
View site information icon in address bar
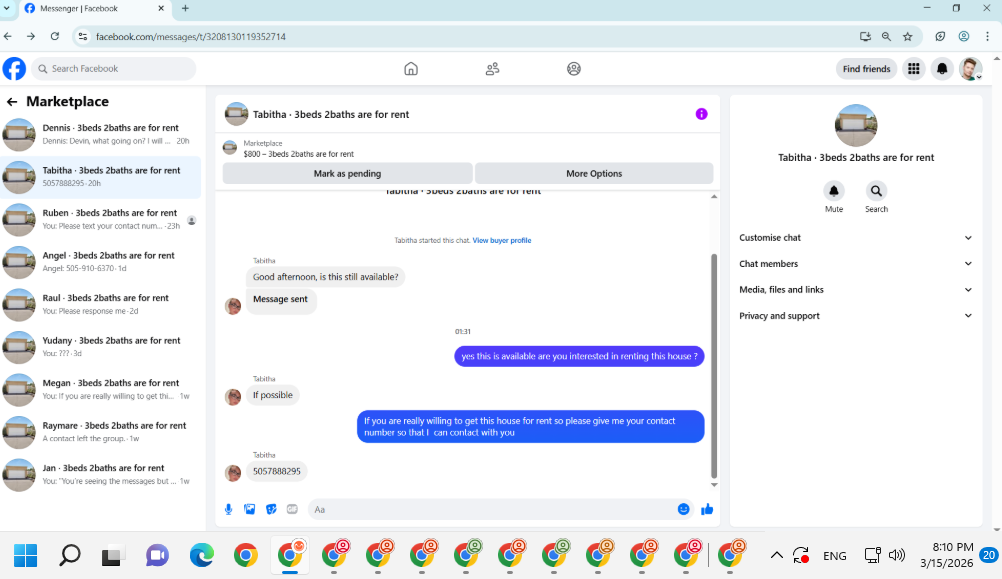[82, 36]
